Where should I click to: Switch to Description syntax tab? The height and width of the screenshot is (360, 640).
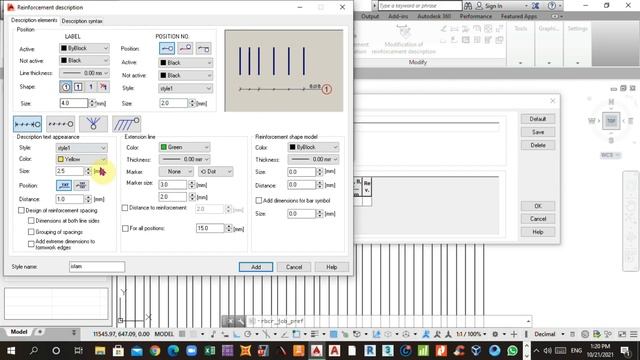[82, 21]
